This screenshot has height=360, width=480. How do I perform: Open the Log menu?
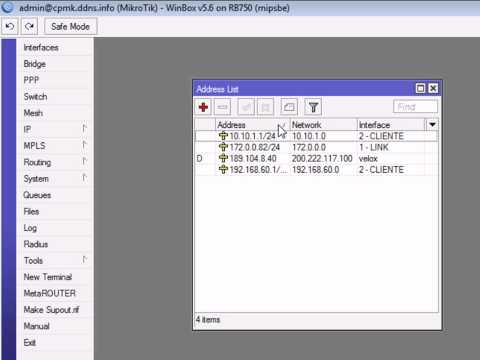tap(55, 228)
